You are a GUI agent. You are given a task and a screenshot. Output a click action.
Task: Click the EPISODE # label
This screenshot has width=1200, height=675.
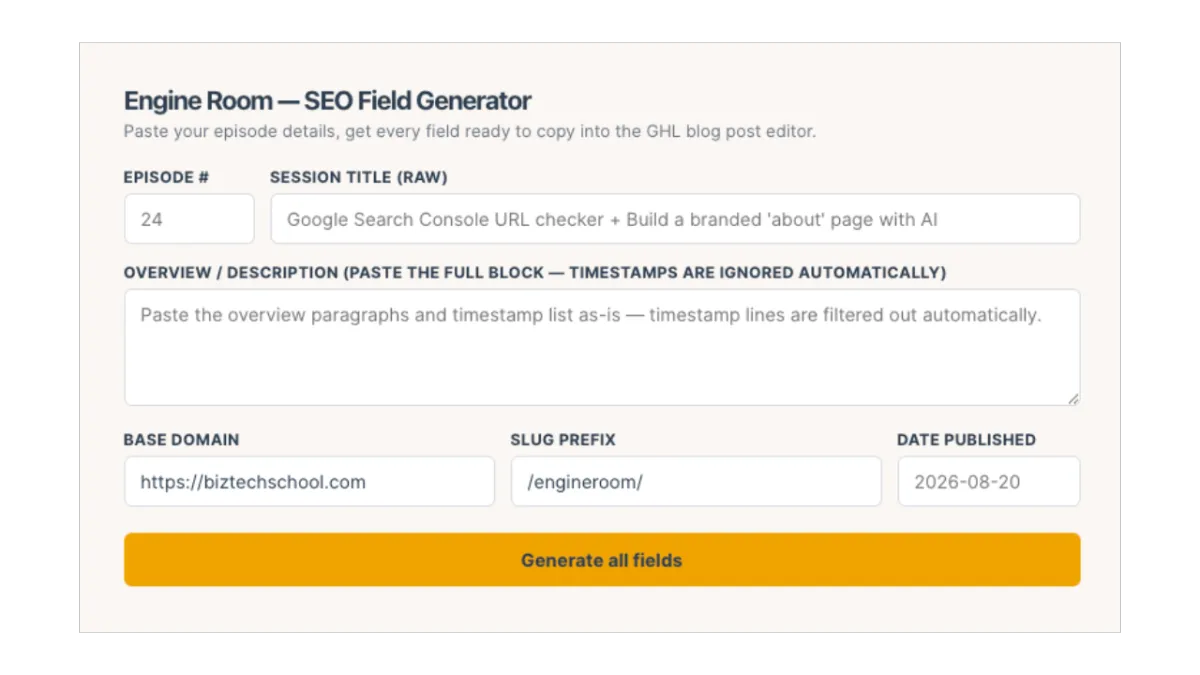coord(166,177)
